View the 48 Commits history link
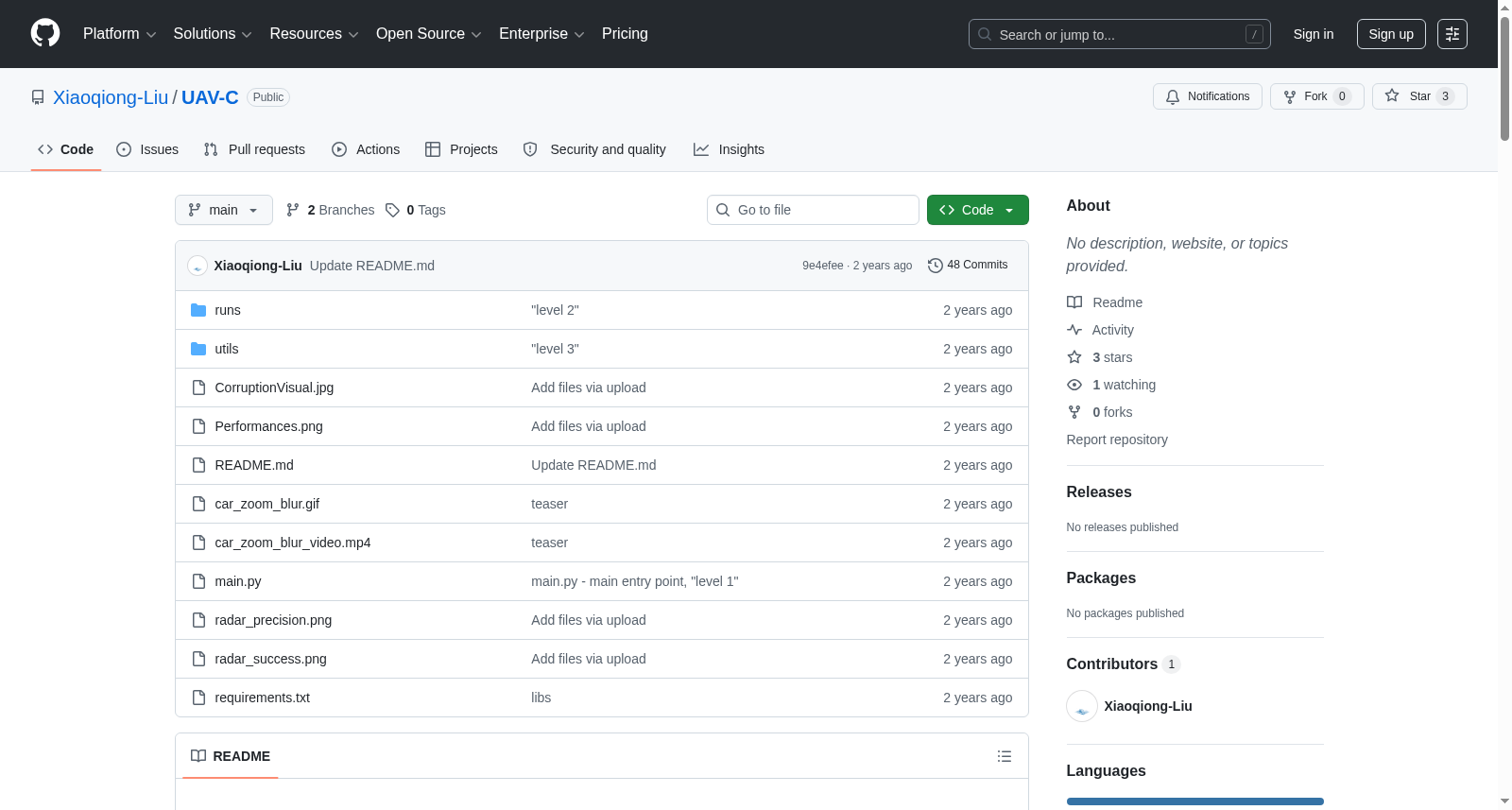The image size is (1512, 810). click(969, 265)
